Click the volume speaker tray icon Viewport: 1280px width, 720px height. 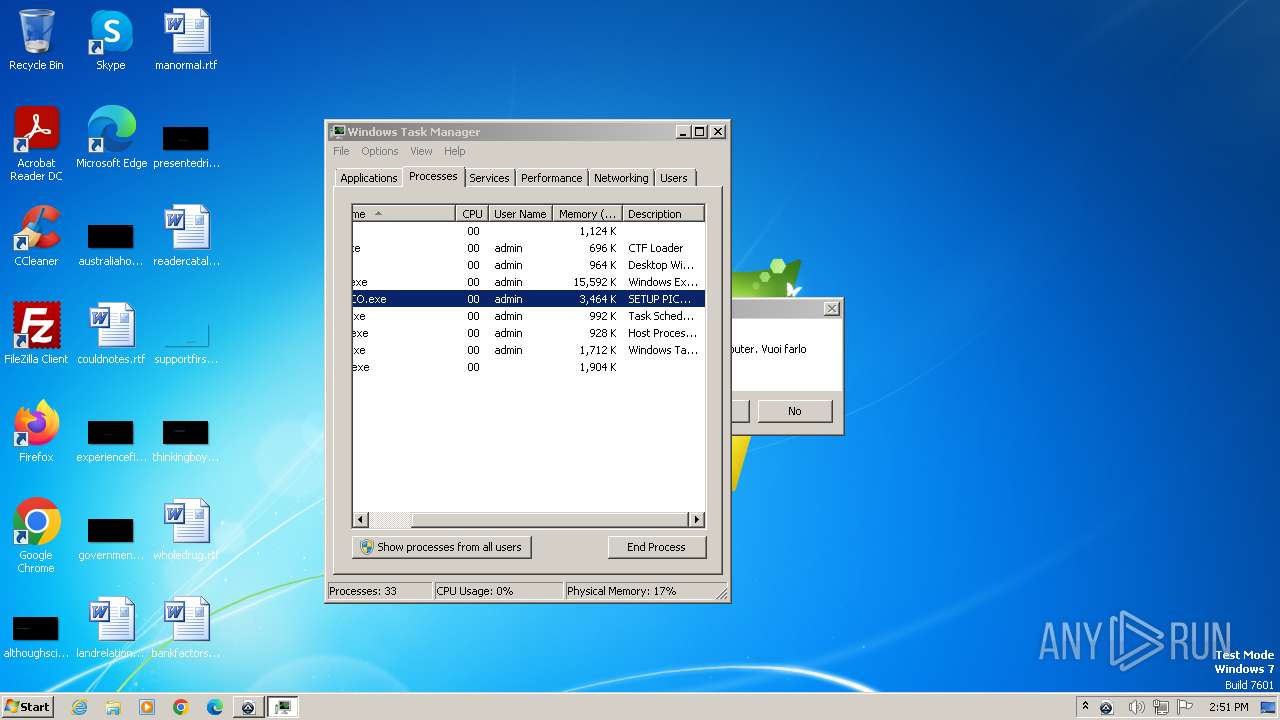[1137, 707]
